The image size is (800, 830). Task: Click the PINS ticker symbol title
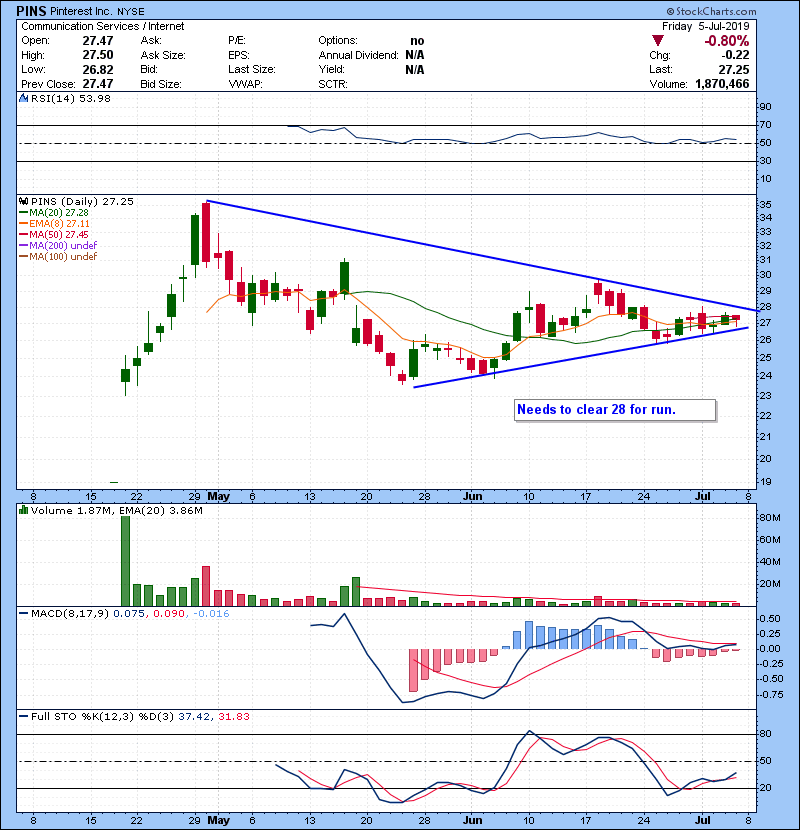coord(31,11)
